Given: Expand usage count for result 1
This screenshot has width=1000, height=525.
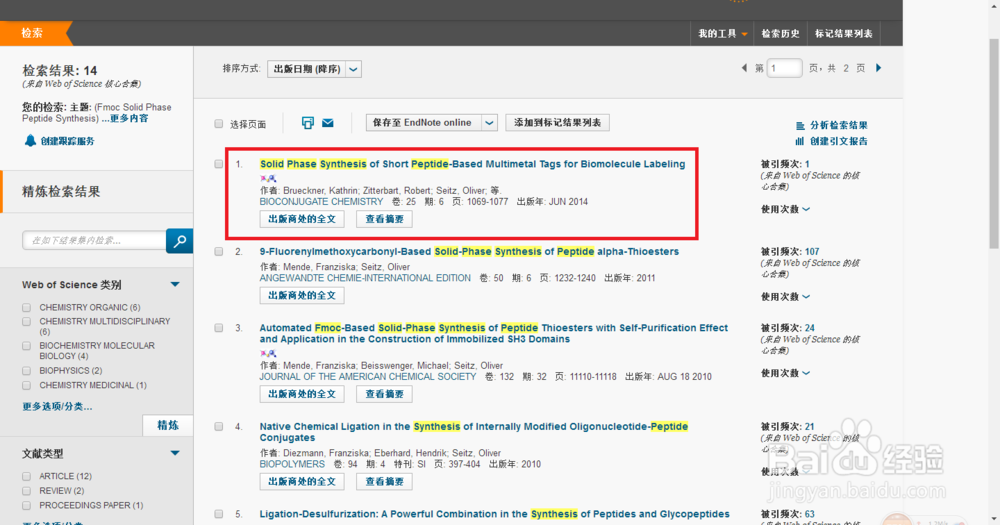Looking at the screenshot, I should pyautogui.click(x=785, y=209).
